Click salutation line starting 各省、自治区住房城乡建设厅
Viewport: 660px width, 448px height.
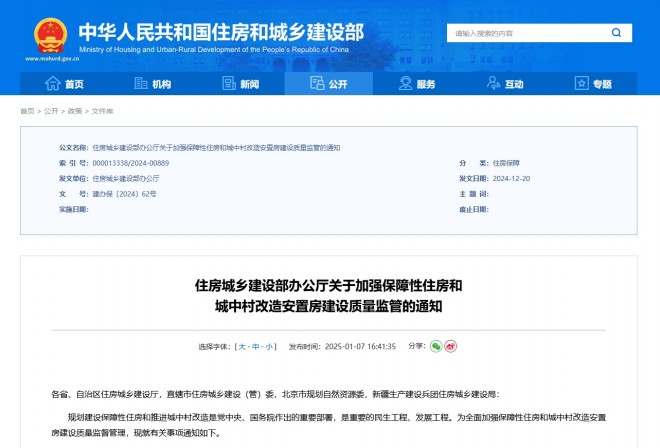[275, 395]
